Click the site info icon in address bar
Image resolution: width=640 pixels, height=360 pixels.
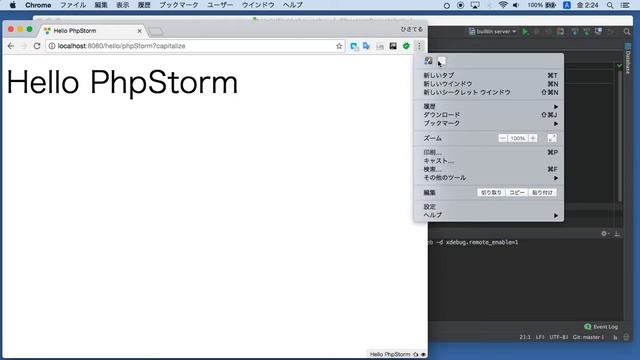(x=52, y=46)
